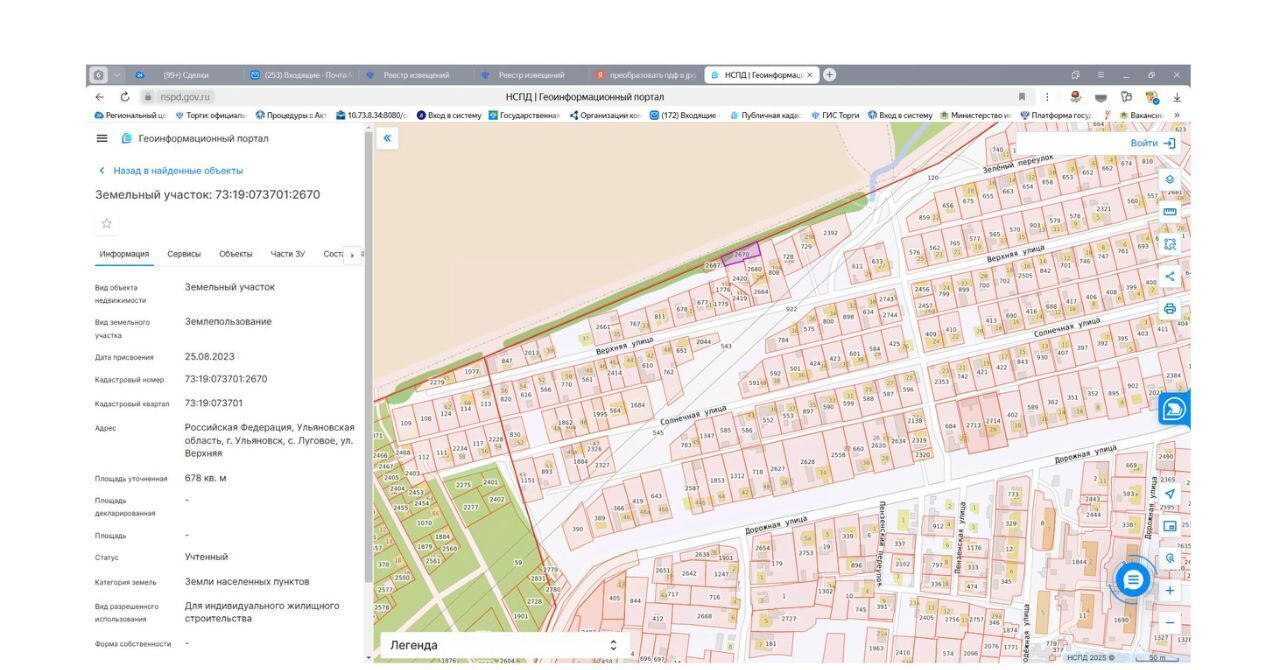Open browser page options three dots

pyautogui.click(x=1047, y=97)
